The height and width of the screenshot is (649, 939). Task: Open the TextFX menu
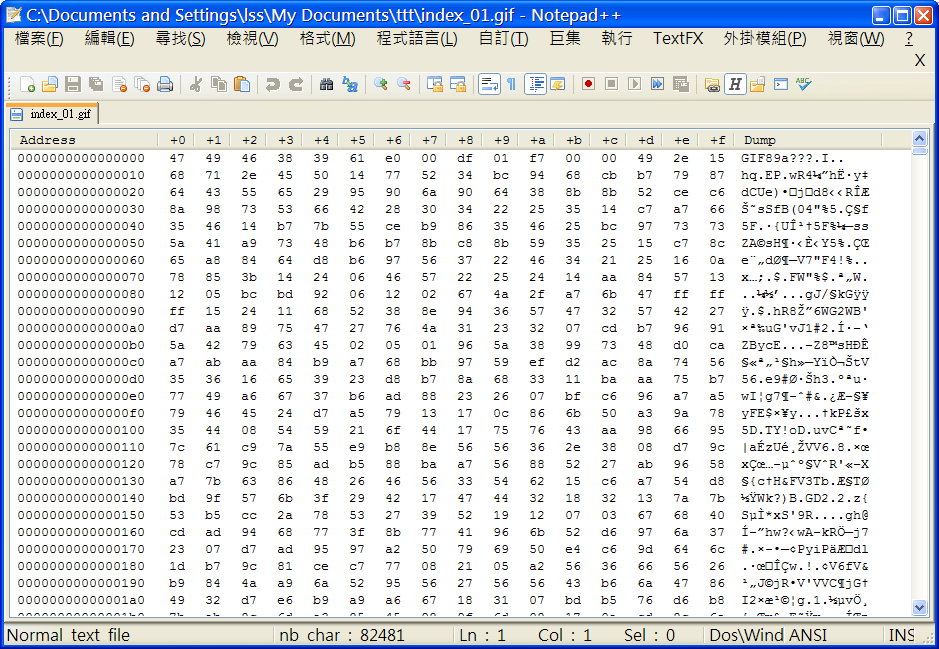point(678,38)
